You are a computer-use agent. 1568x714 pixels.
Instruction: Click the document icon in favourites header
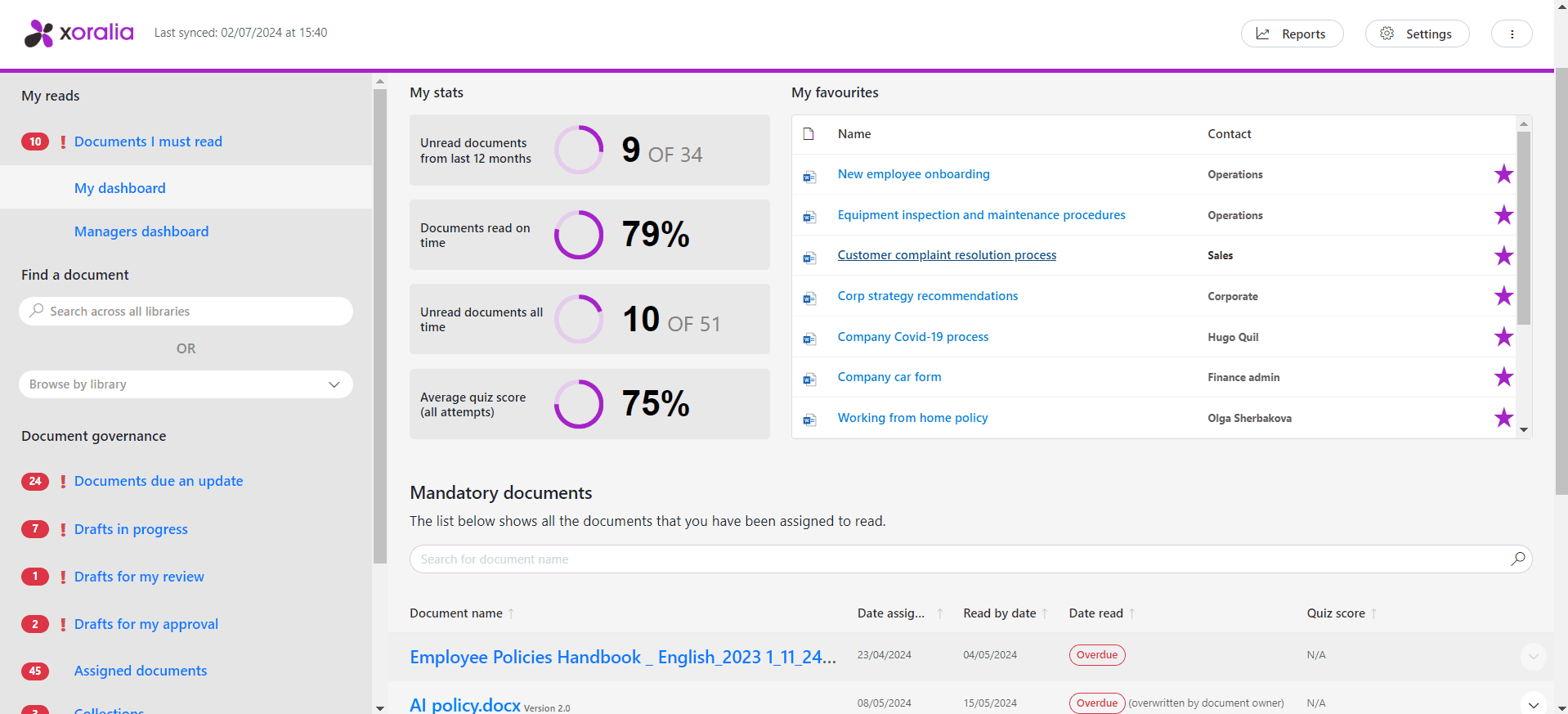(x=809, y=134)
